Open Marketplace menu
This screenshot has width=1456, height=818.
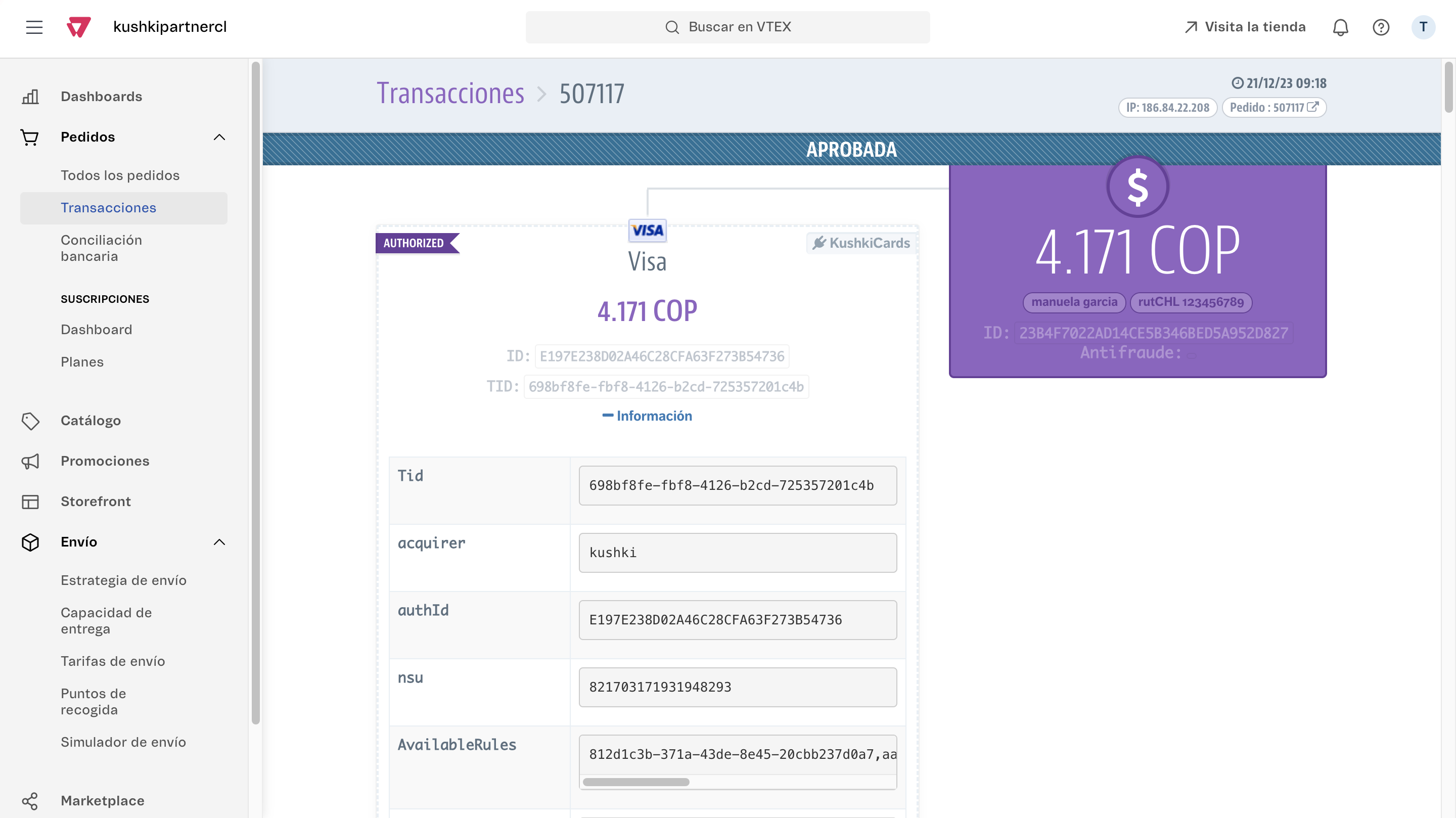[x=102, y=801]
